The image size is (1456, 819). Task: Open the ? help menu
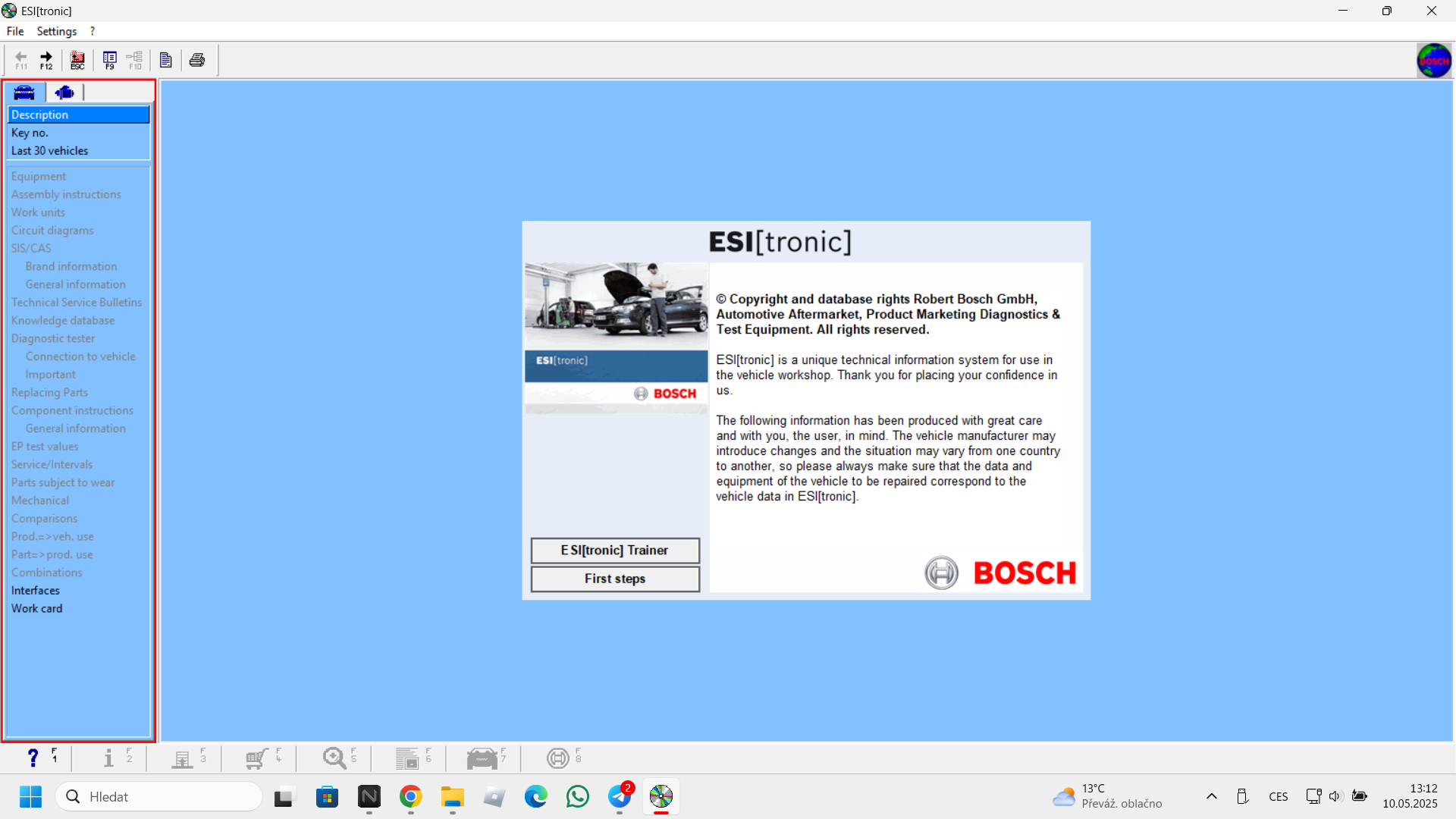(x=93, y=31)
